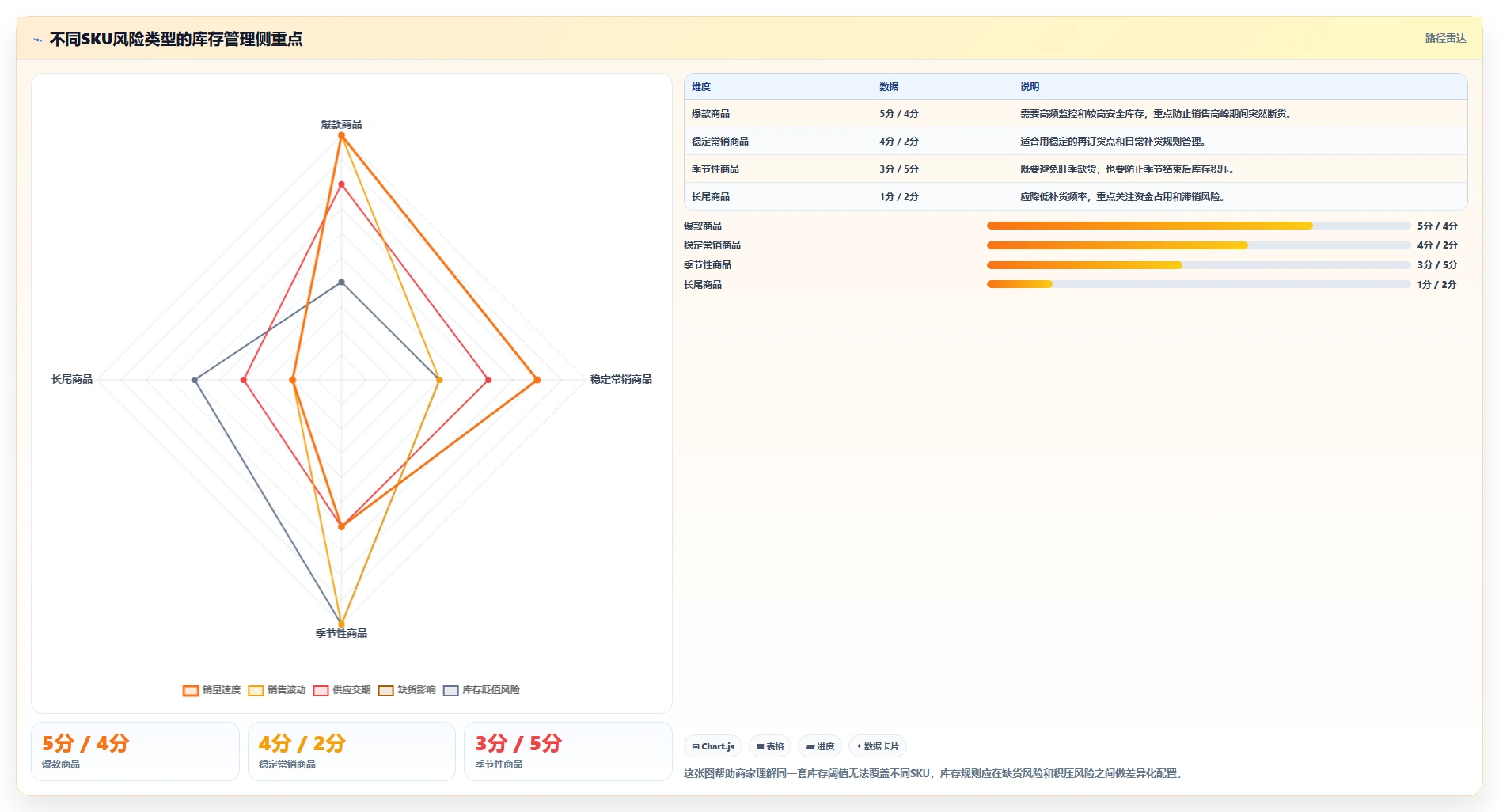Select the Chart.js tag
The image size is (1499, 812).
pos(713,746)
